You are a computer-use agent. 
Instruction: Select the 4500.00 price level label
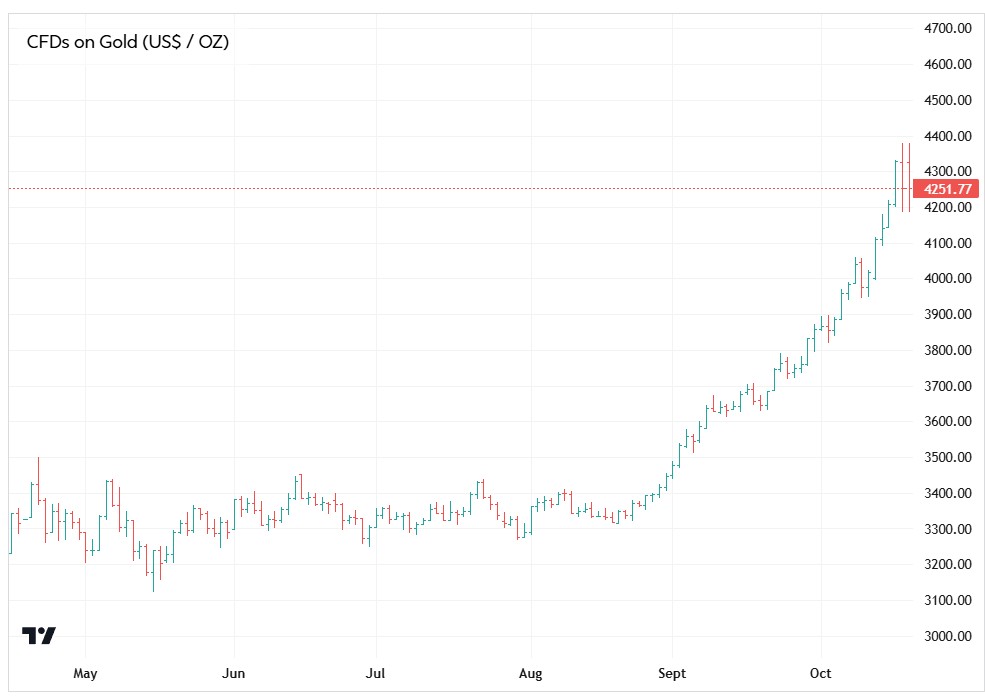pos(946,100)
